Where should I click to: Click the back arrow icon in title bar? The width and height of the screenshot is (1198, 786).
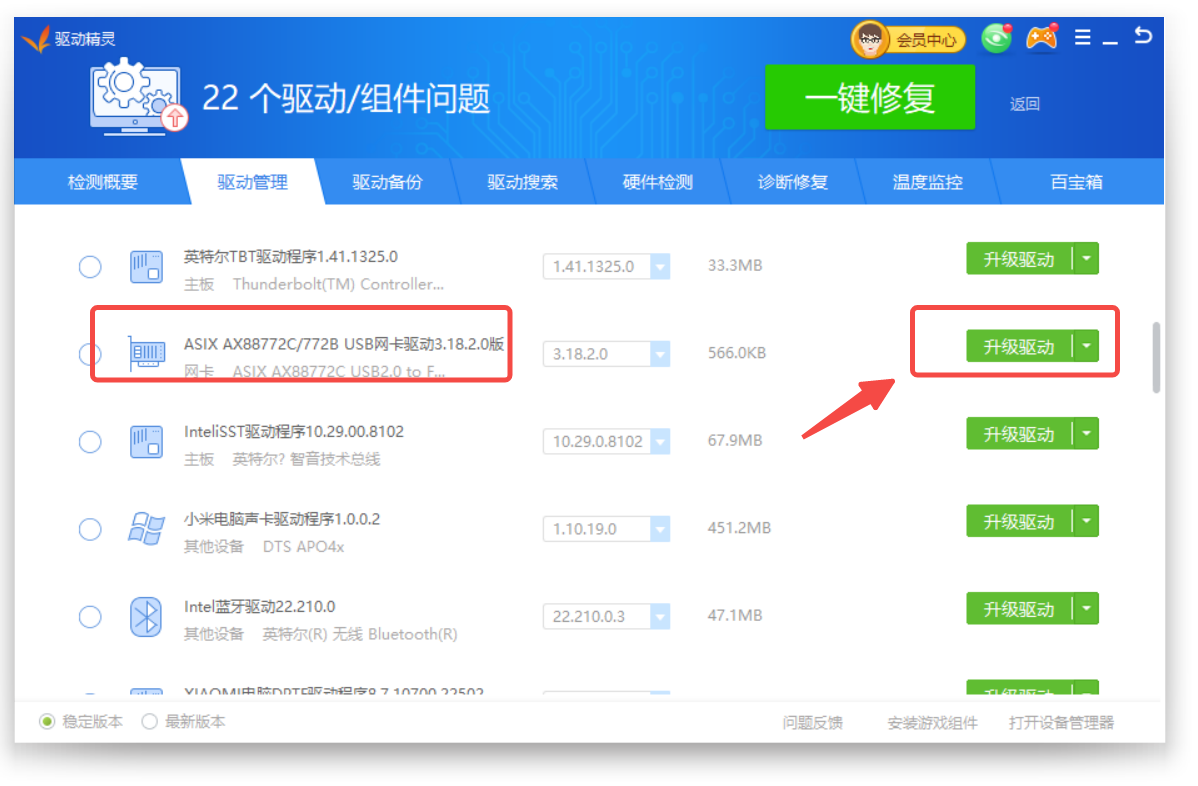(x=1143, y=36)
